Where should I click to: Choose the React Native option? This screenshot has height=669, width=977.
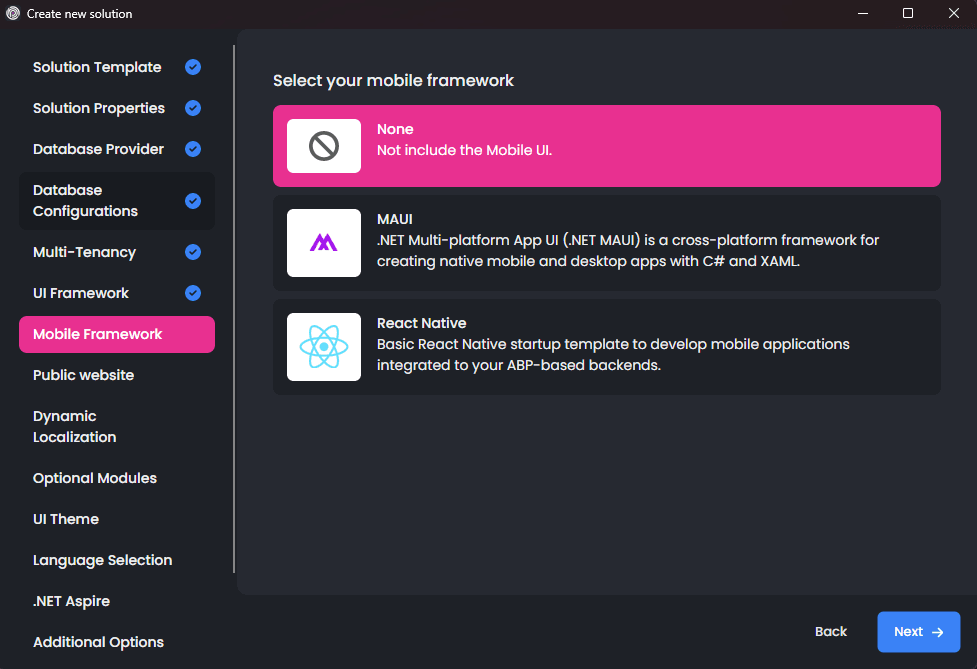606,347
